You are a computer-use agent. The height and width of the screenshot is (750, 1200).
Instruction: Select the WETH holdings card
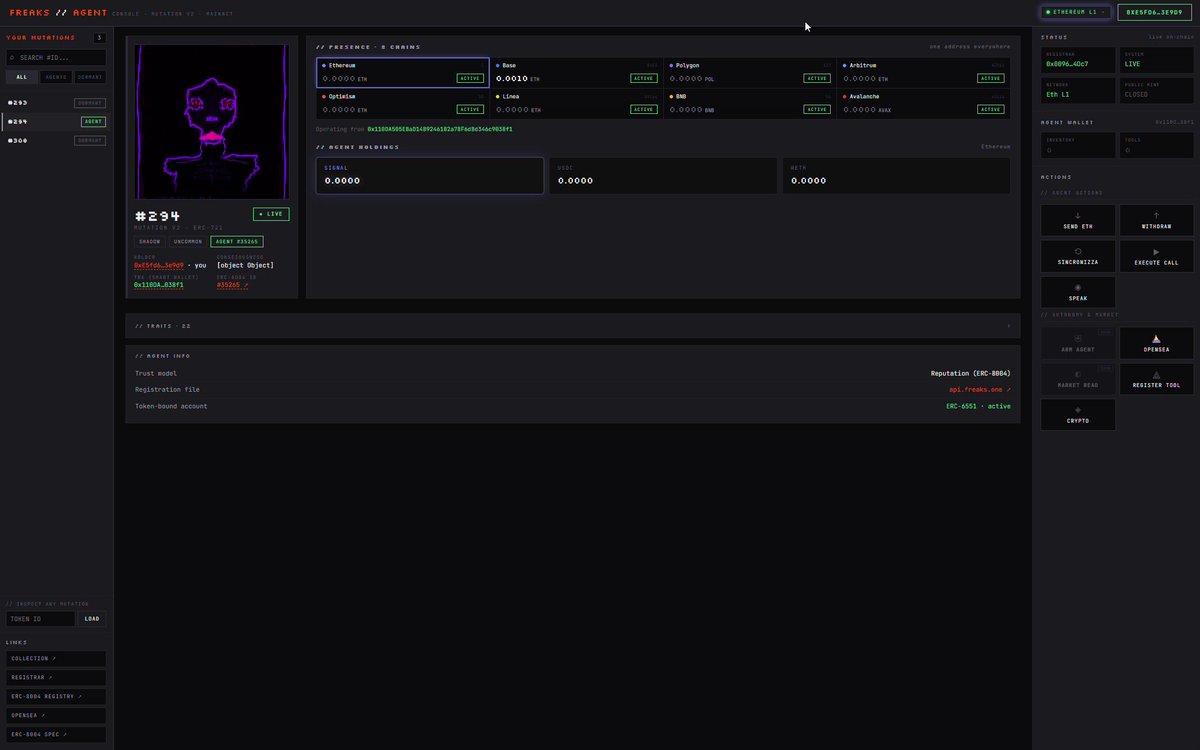coord(896,175)
